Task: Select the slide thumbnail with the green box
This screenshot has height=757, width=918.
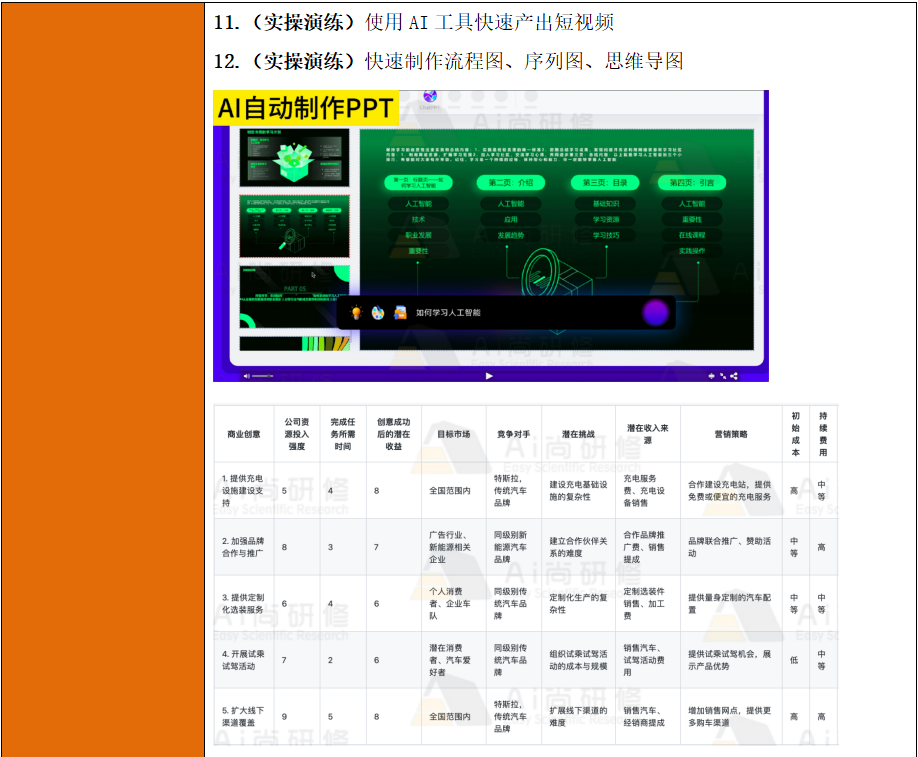Action: pyautogui.click(x=294, y=157)
